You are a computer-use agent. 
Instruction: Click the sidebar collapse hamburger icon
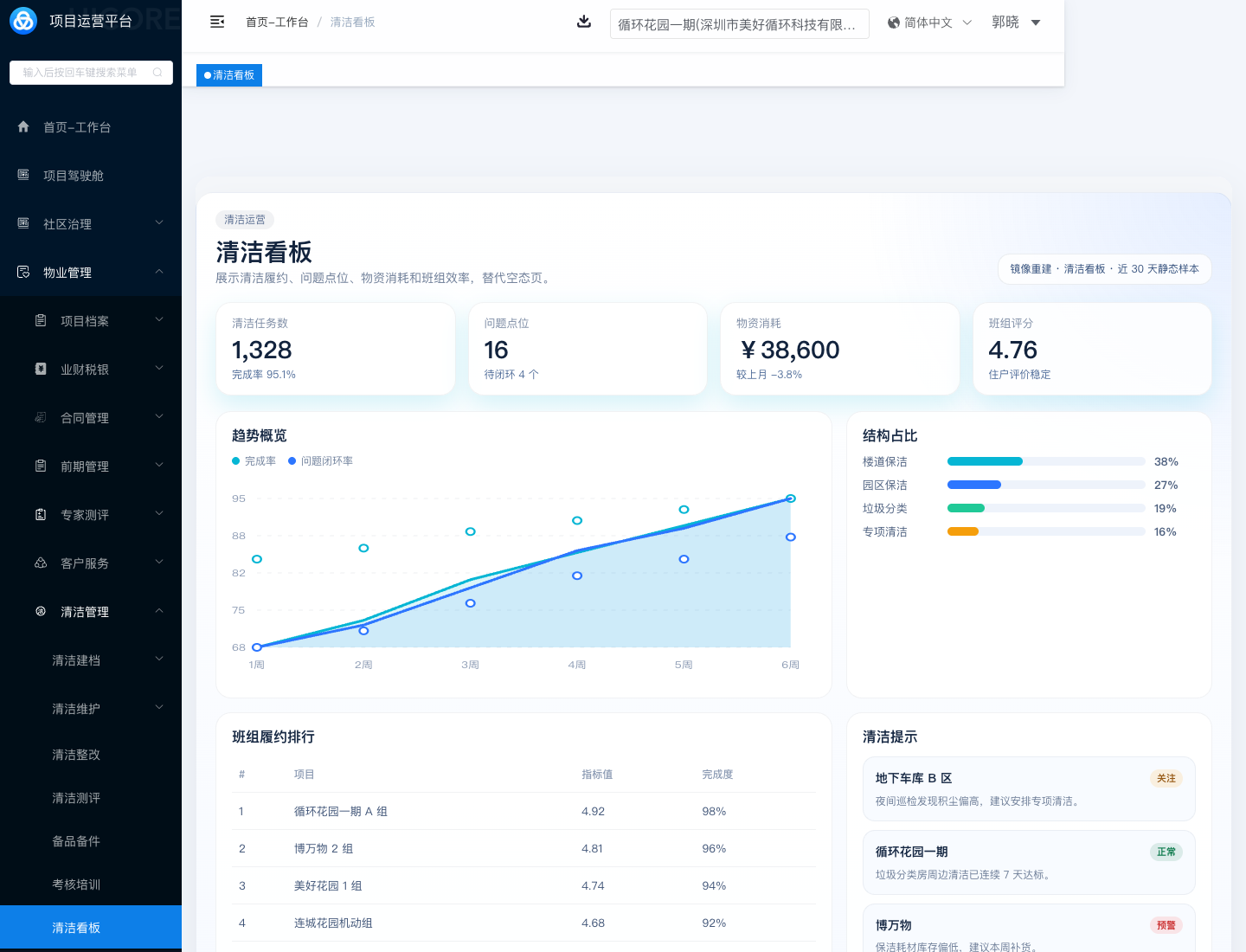click(217, 22)
